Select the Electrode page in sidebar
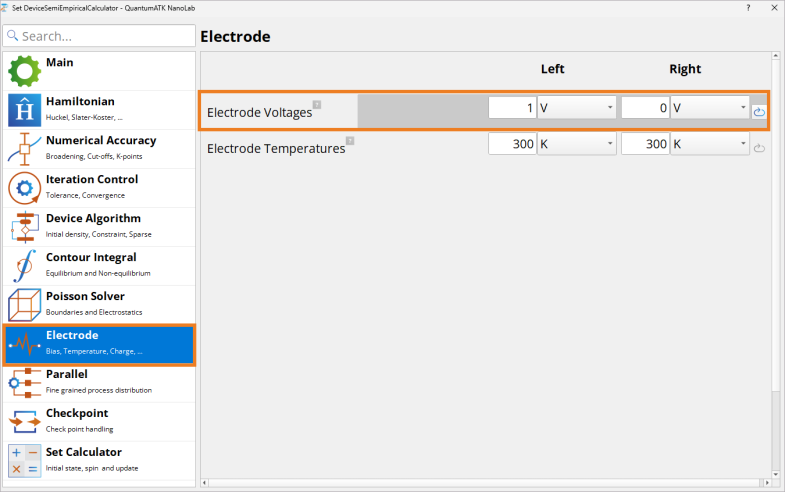The image size is (785, 492). [x=99, y=344]
